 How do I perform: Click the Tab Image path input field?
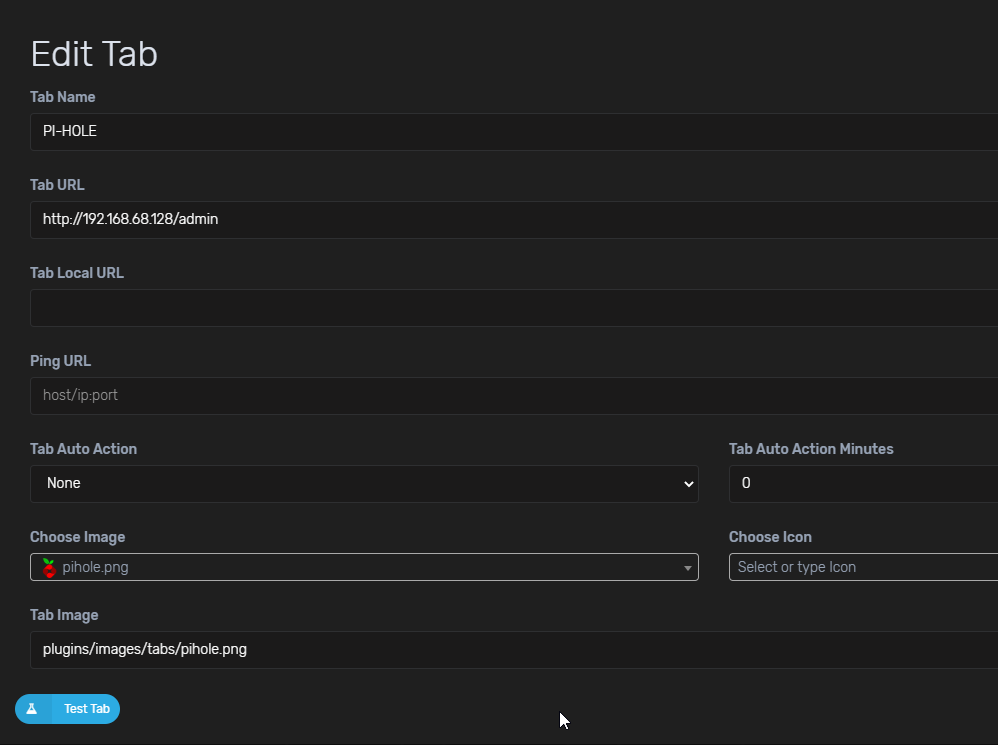point(514,650)
